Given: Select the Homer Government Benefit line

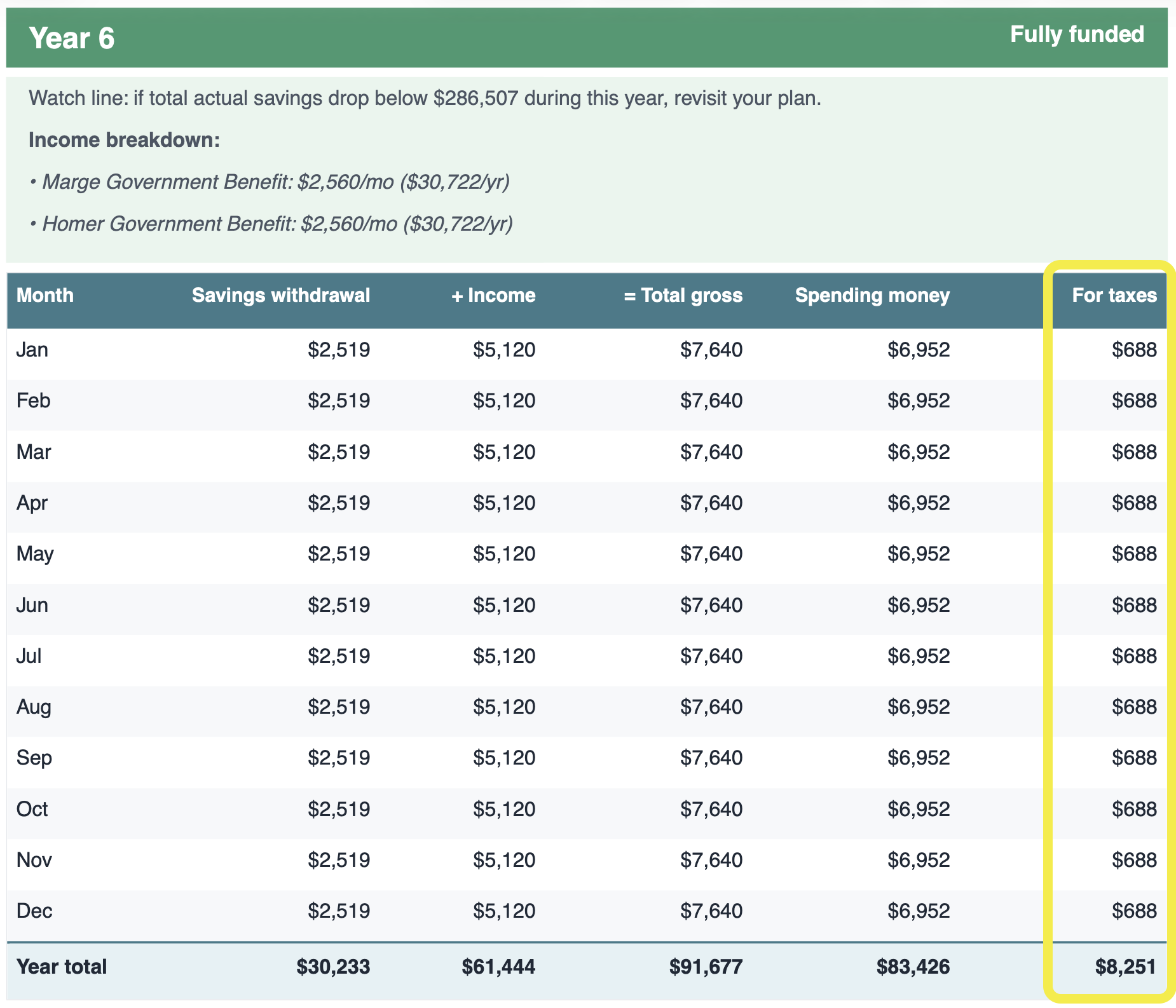Looking at the screenshot, I should pos(271,224).
